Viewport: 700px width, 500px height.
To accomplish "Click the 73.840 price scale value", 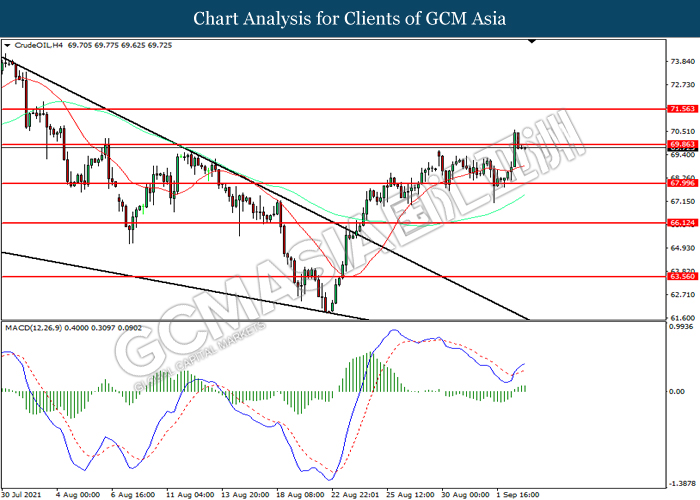I will (683, 61).
